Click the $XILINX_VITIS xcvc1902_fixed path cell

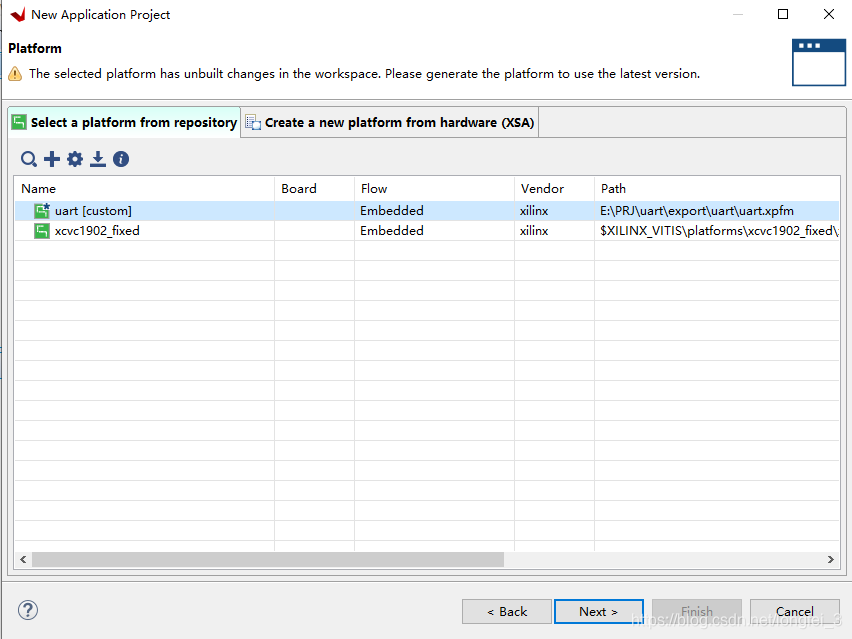(x=719, y=231)
